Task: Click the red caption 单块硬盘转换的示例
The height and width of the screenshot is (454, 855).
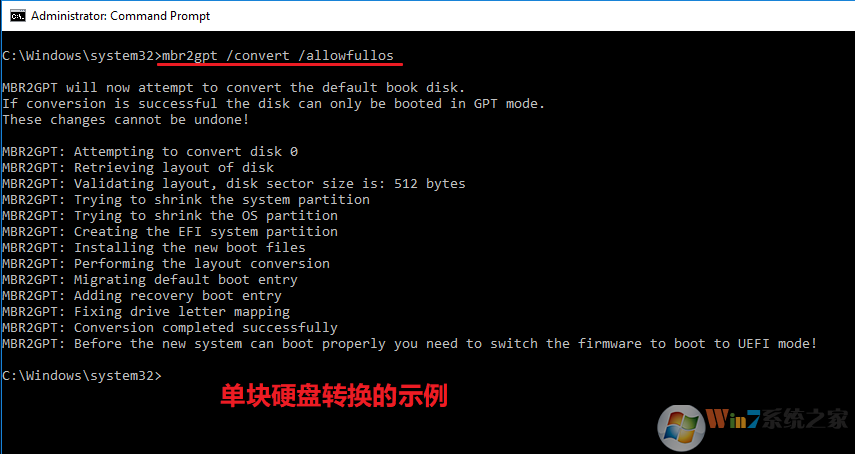Action: click(334, 396)
